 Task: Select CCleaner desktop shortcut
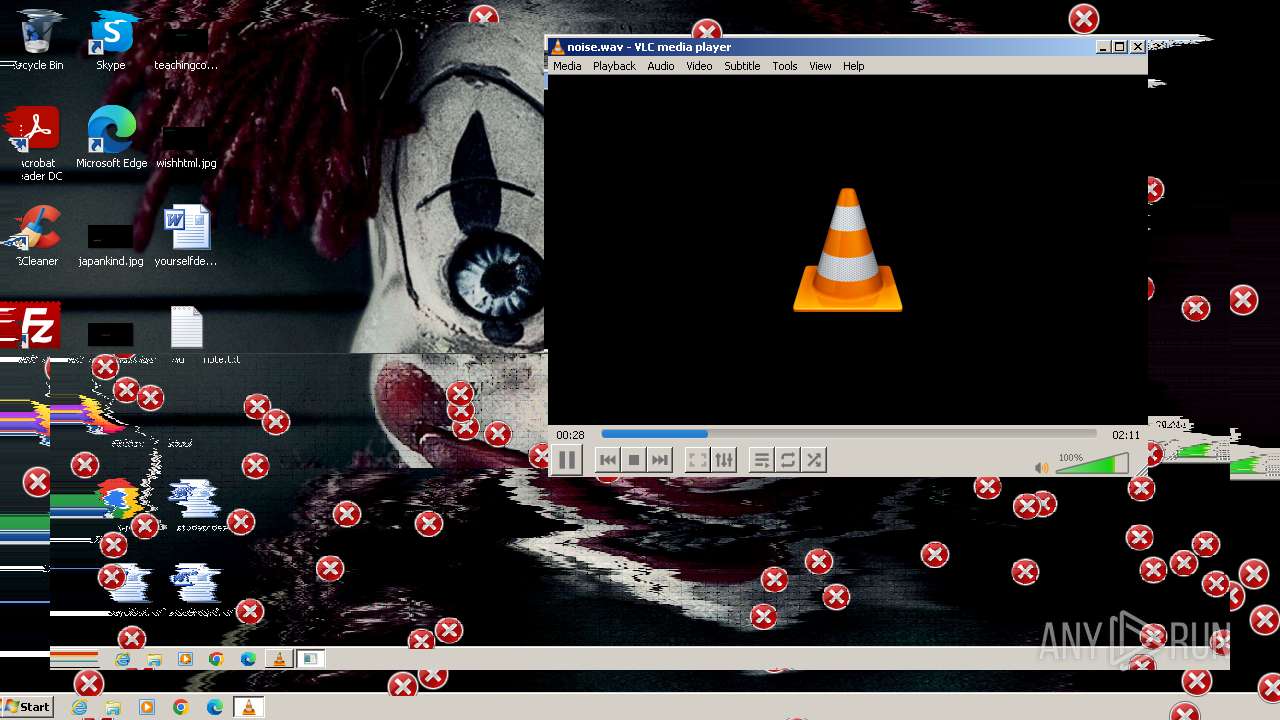point(37,236)
